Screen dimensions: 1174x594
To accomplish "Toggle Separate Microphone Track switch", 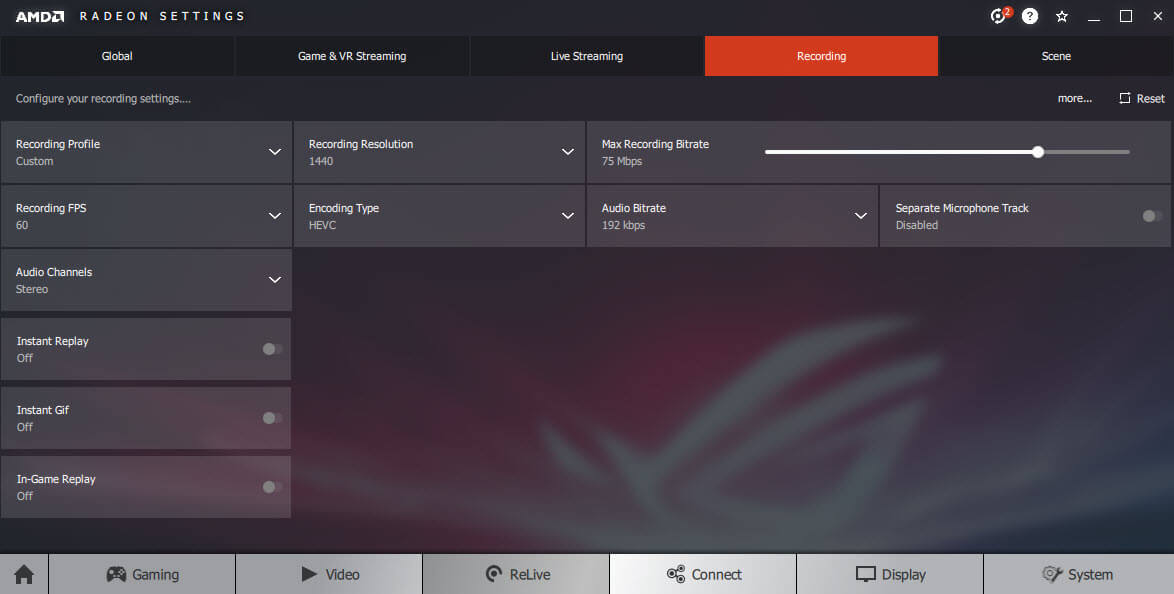I will 1152,216.
